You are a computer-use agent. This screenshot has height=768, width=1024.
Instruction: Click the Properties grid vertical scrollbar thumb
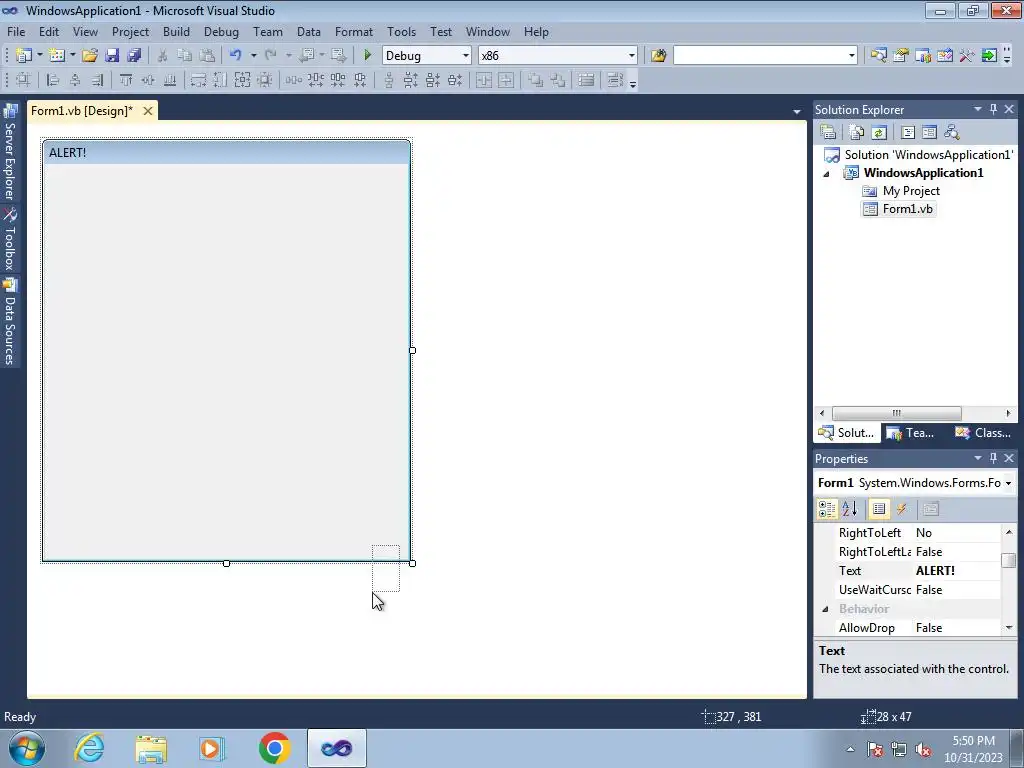click(1009, 560)
